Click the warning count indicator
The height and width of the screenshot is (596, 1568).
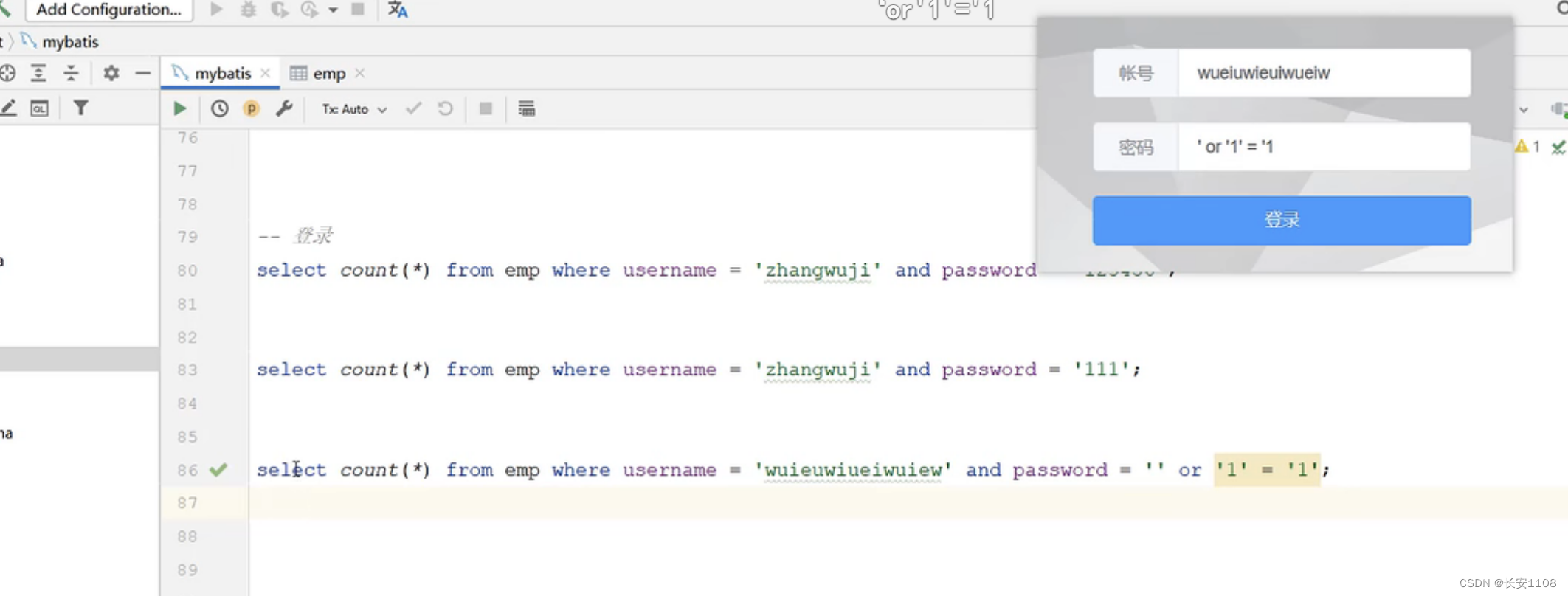1527,146
